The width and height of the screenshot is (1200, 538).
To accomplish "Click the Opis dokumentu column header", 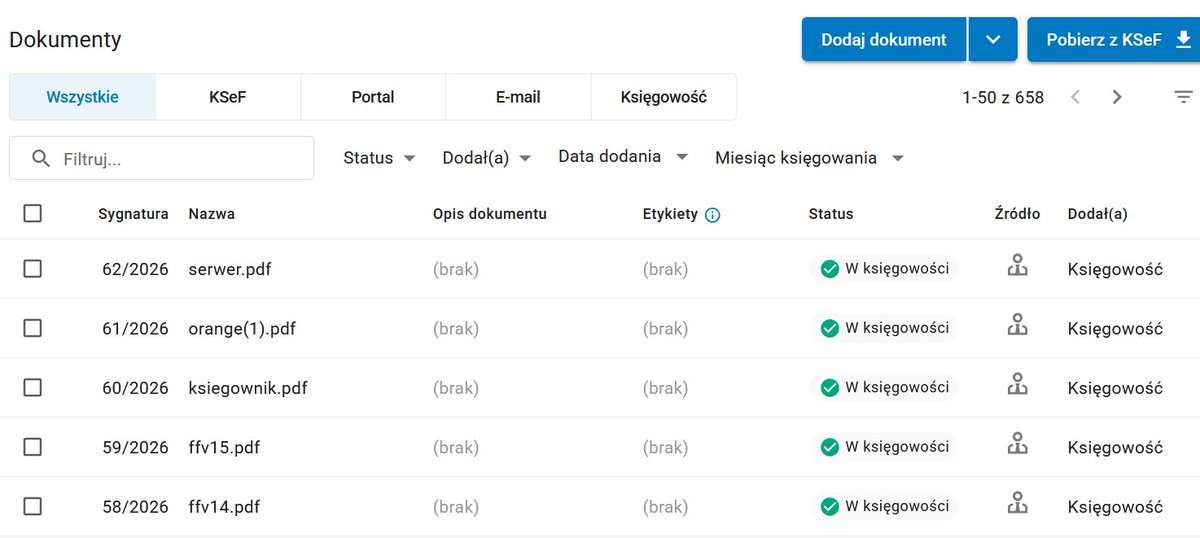I will coord(490,214).
